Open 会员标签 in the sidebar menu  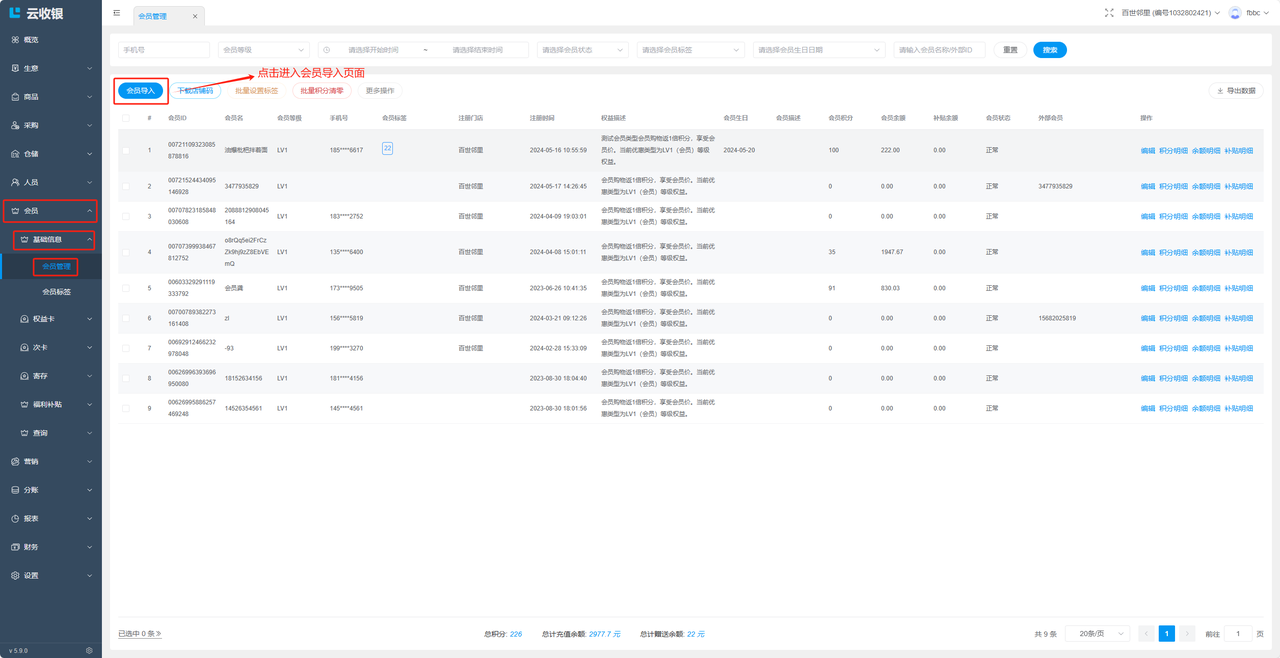(x=56, y=292)
